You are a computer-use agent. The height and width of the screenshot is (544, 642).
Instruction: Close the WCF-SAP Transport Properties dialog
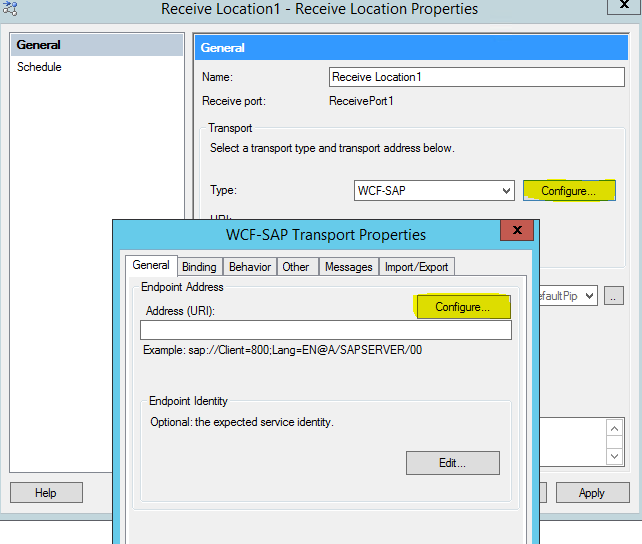517,230
